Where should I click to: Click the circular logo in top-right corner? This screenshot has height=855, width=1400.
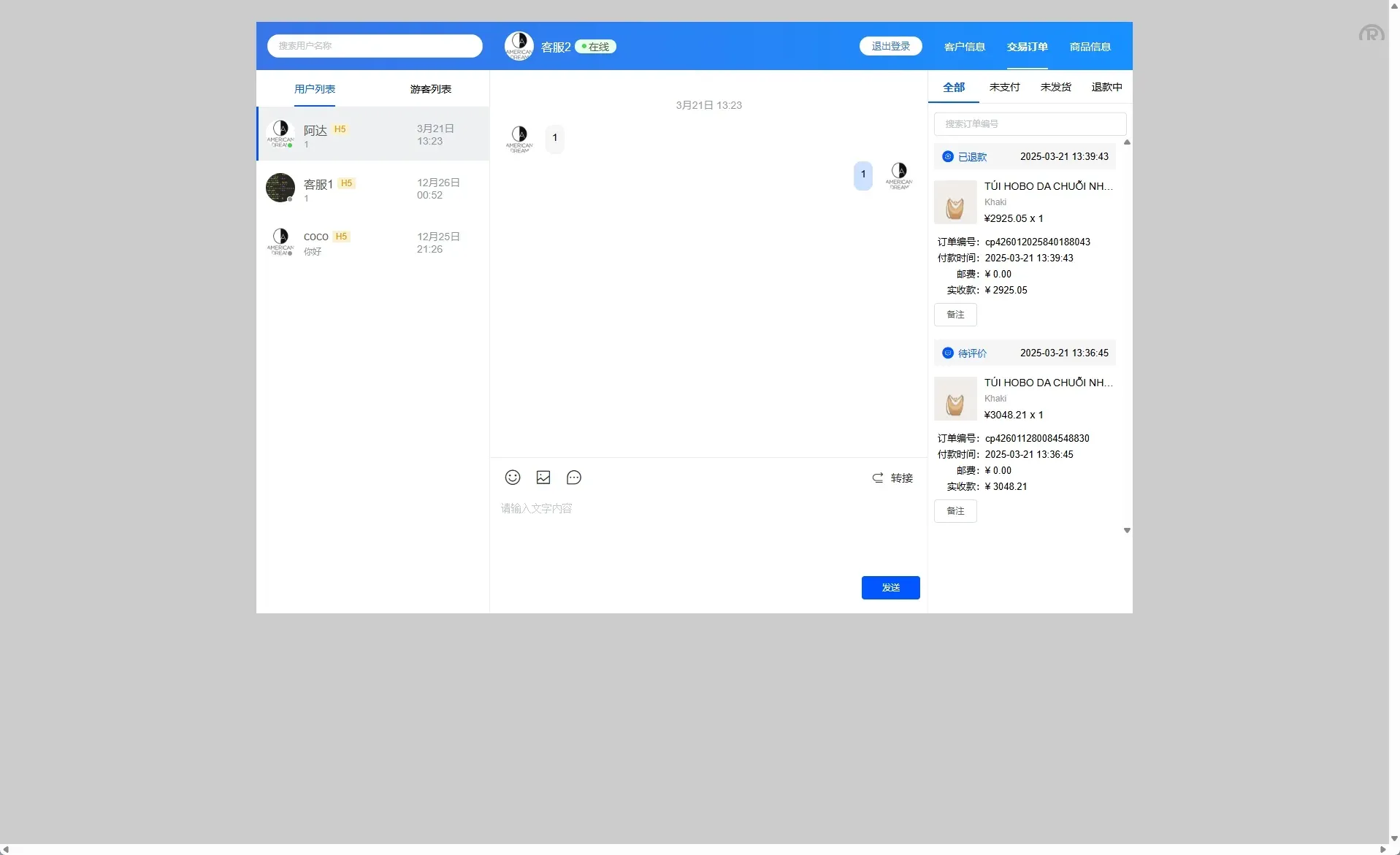tap(1372, 33)
